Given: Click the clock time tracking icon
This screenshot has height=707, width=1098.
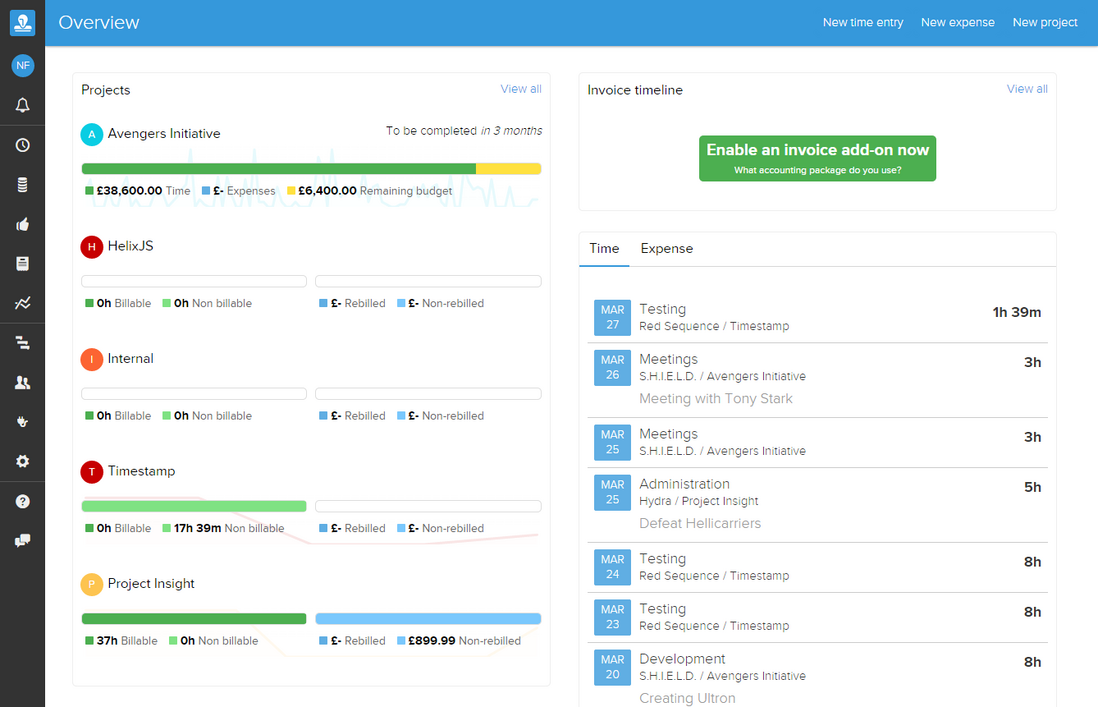Looking at the screenshot, I should [x=22, y=145].
